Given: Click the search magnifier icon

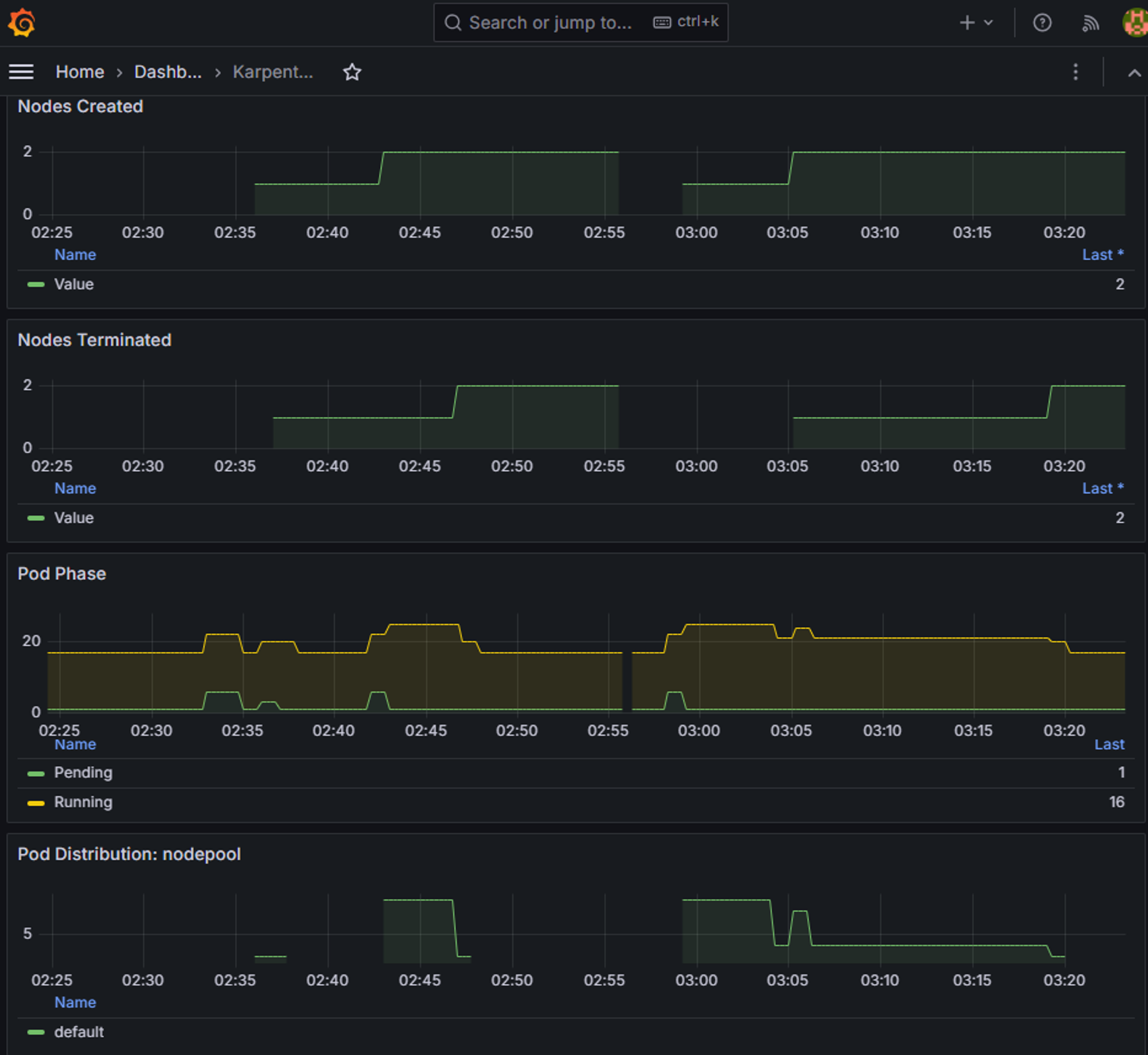Looking at the screenshot, I should pos(452,23).
